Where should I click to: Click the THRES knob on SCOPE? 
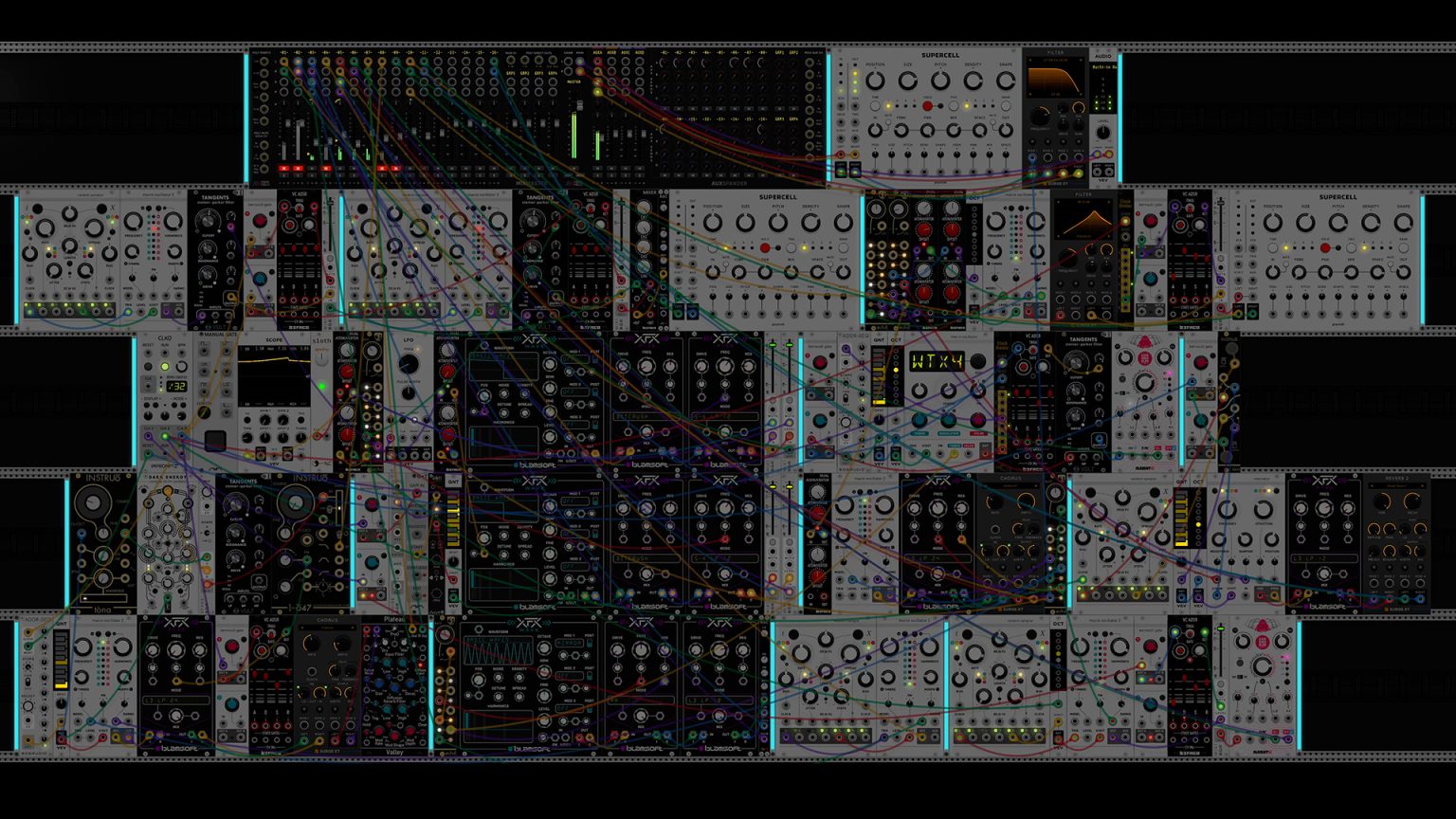click(x=300, y=438)
